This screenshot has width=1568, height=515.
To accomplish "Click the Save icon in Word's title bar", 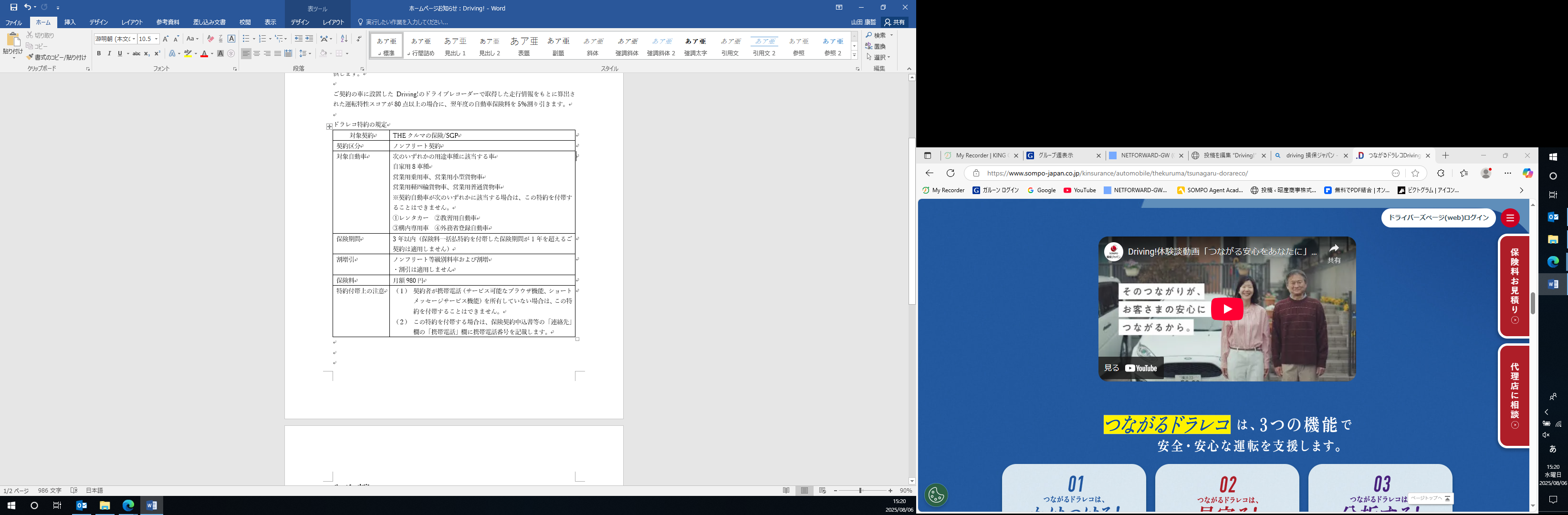I will point(13,7).
